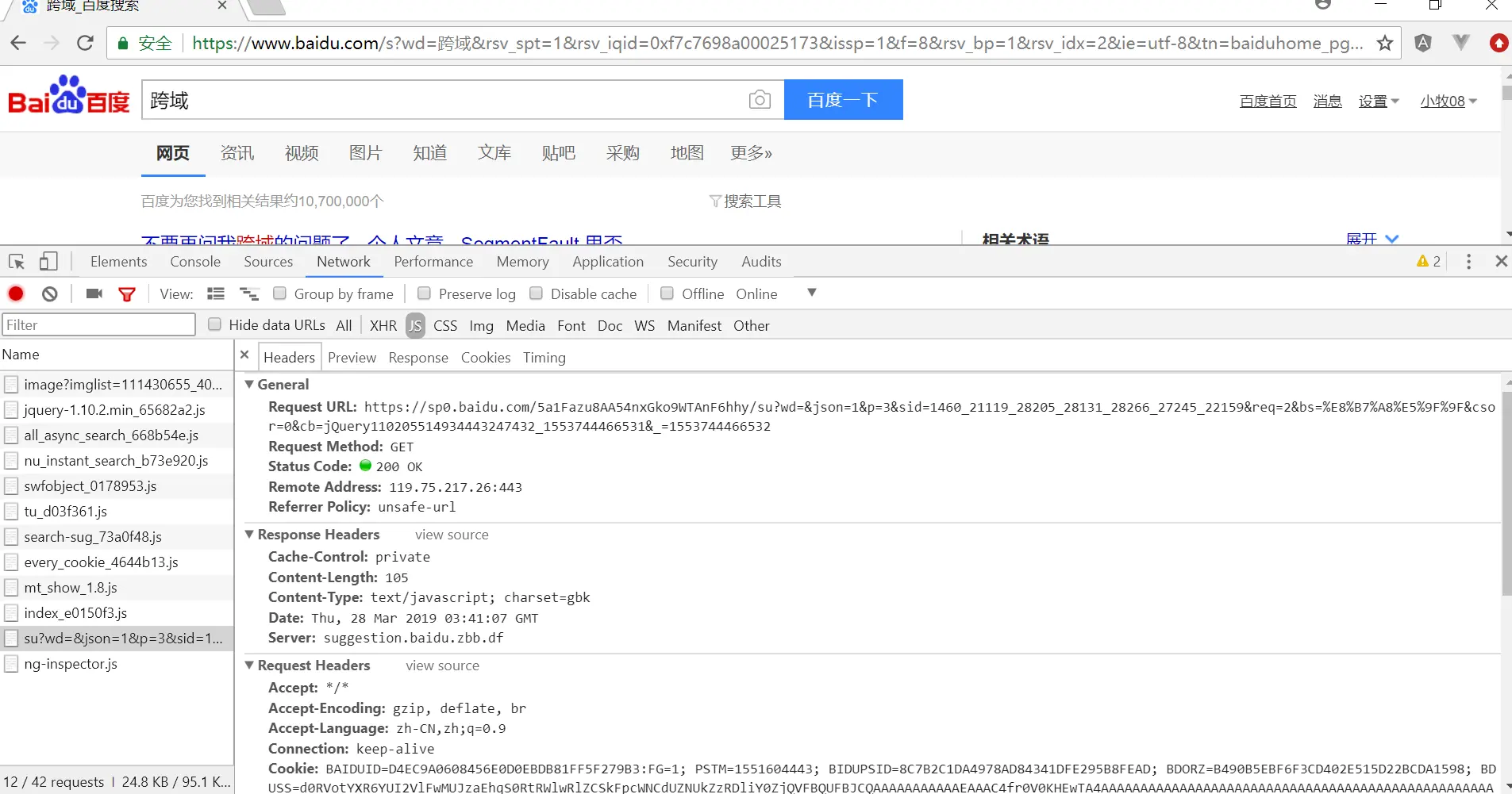
Task: Select search-sug_73a0f48.js request row
Action: coord(117,537)
